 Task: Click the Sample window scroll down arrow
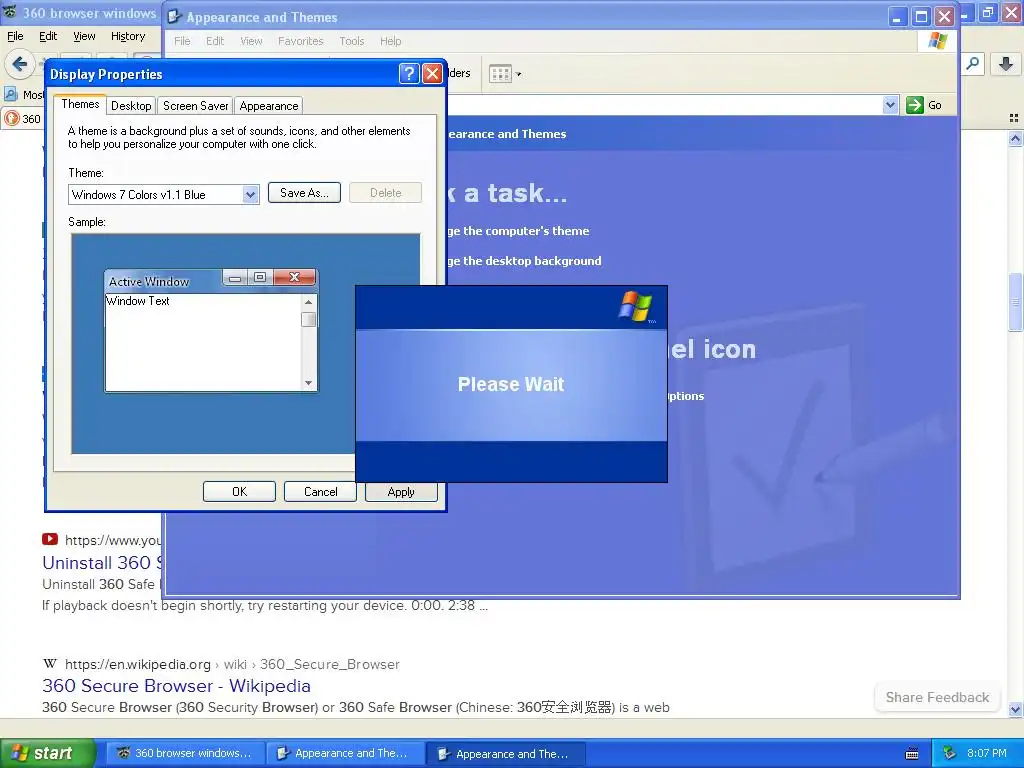[309, 383]
